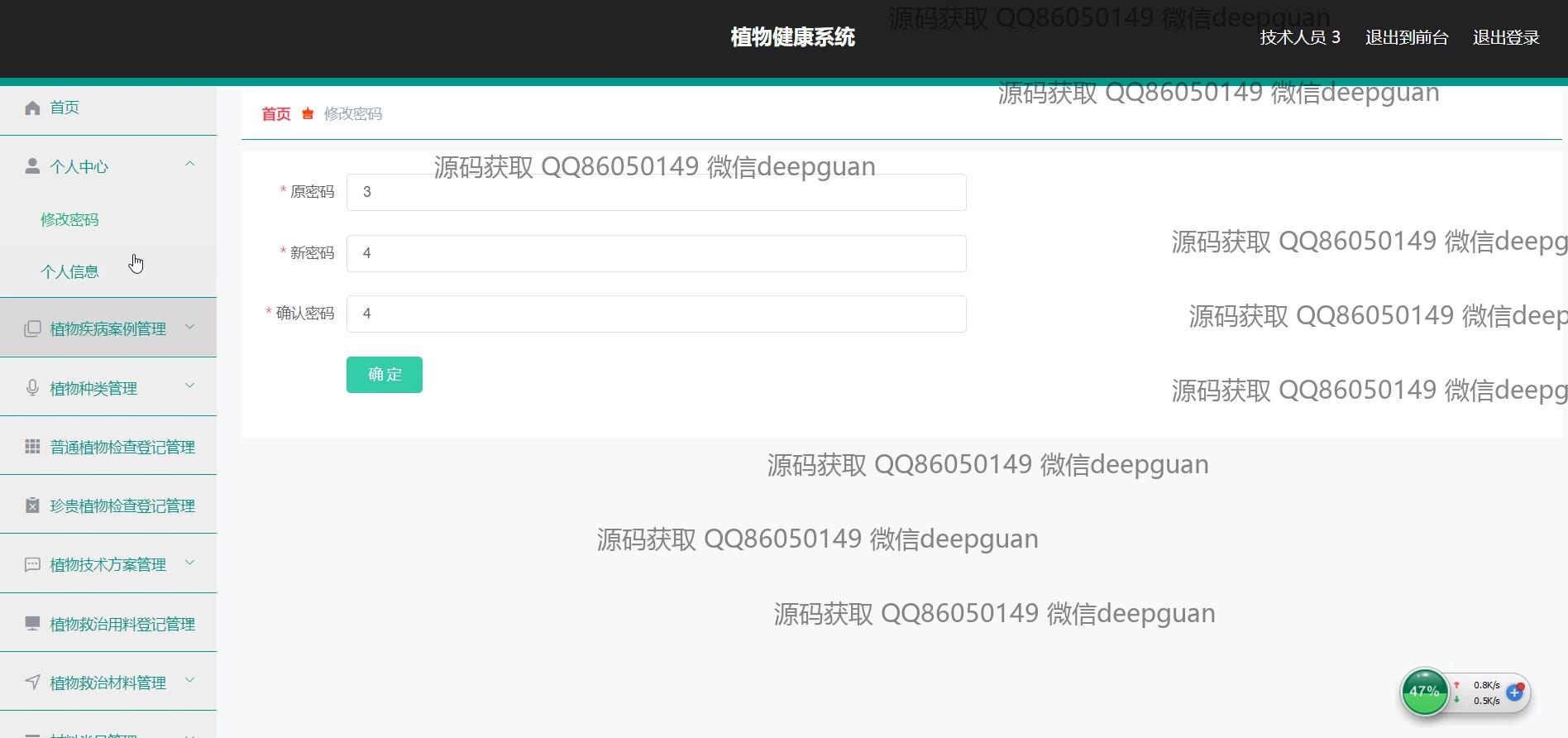The width and height of the screenshot is (1568, 738).
Task: Expand the 植物种类管理 chevron
Action: [190, 386]
